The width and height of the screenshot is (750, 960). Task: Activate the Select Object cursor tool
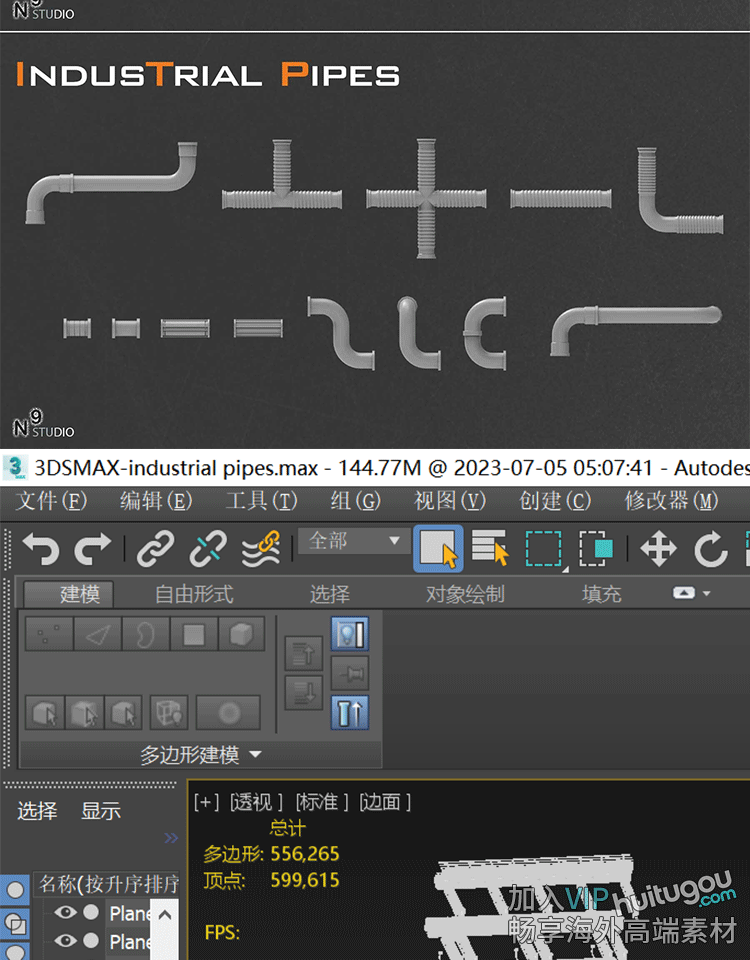[438, 548]
